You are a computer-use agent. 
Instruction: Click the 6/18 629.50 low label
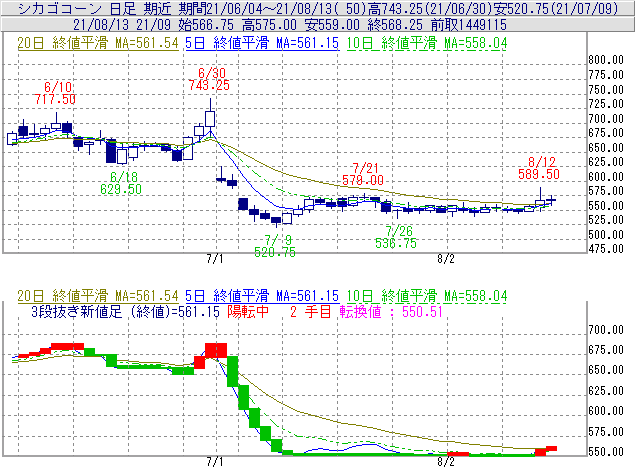click(121, 183)
